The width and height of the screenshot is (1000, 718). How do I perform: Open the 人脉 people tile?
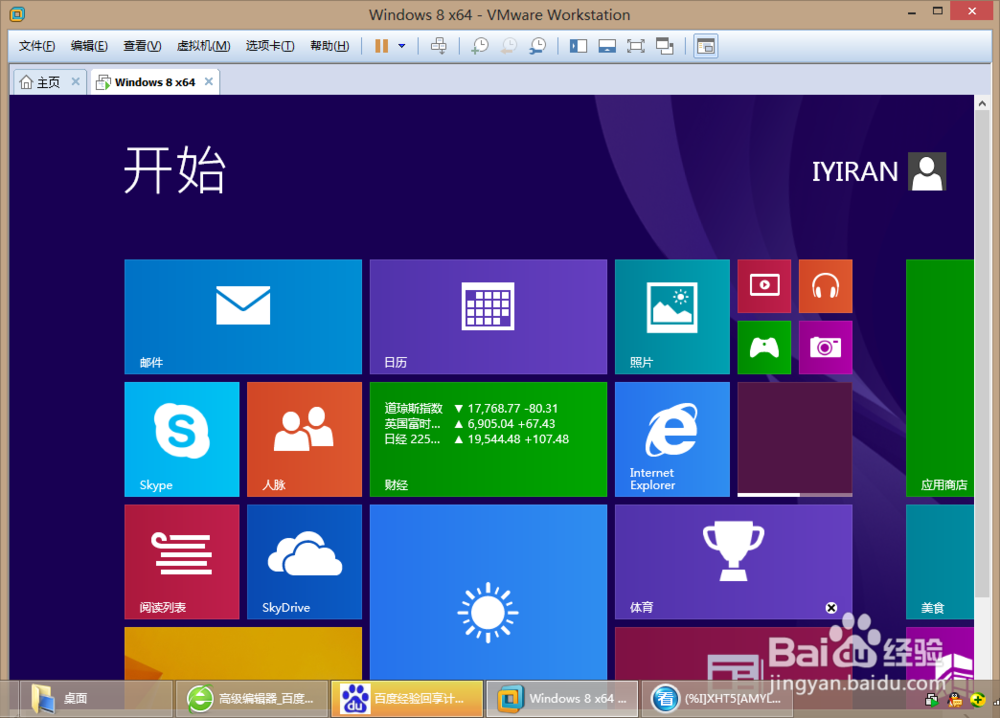click(304, 439)
